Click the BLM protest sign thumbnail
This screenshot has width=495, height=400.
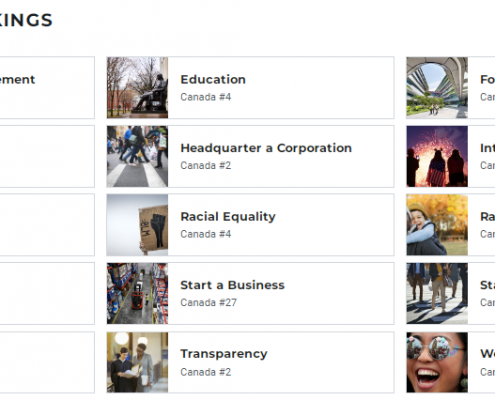coord(137,225)
